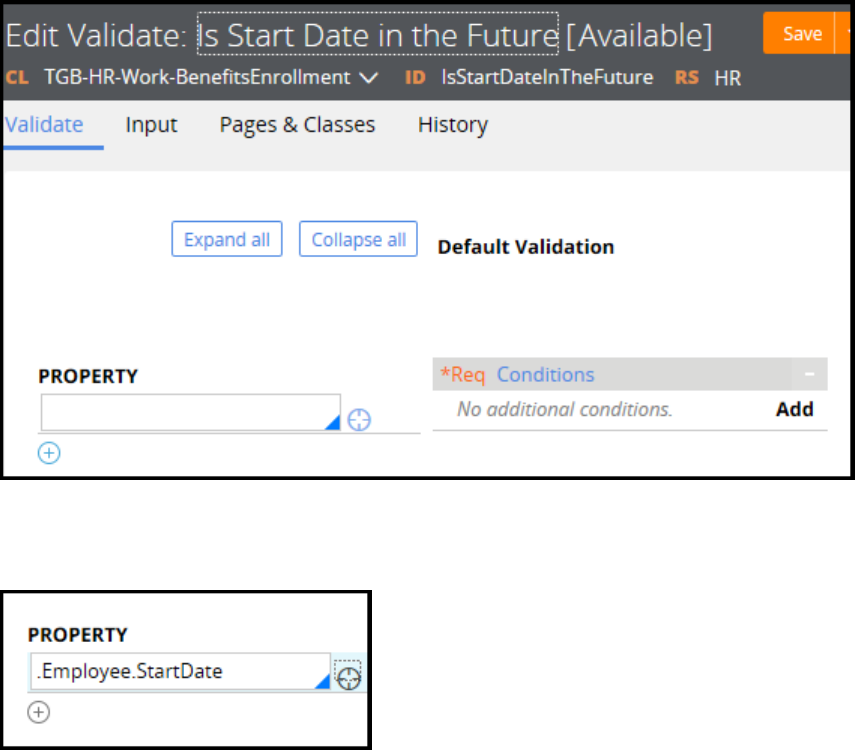
Task: Click the rule title Is Start Date in the Future
Action: tap(378, 36)
